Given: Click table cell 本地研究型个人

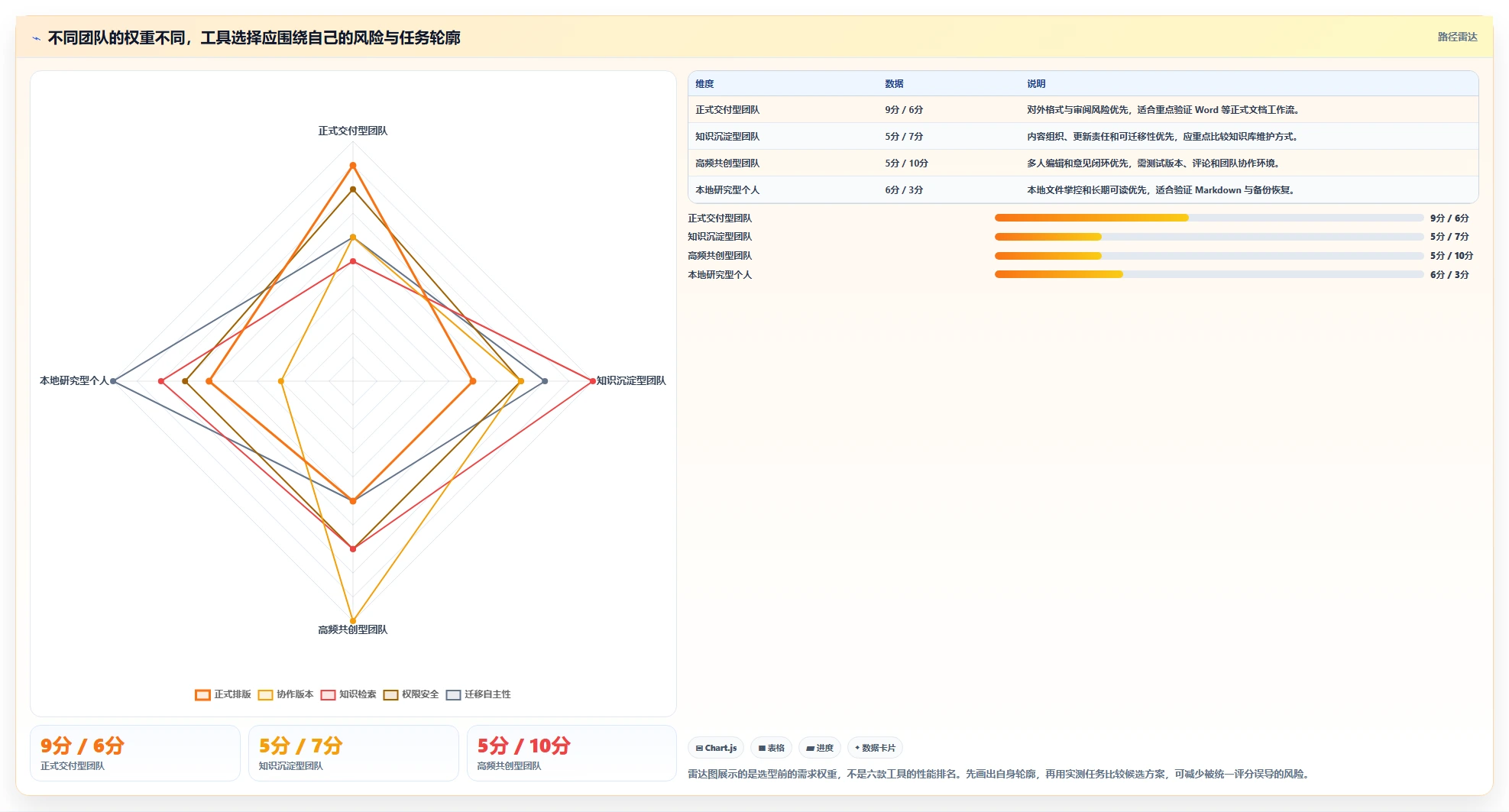Looking at the screenshot, I should [x=727, y=190].
